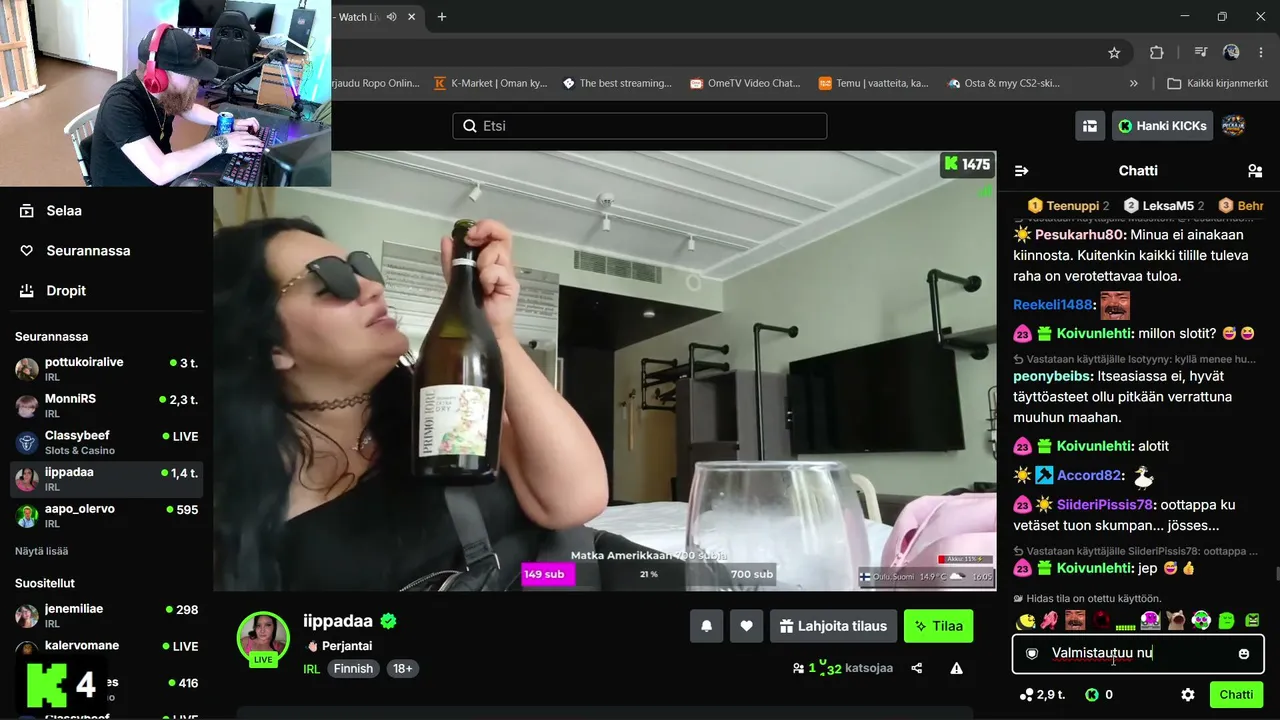Open iippadaa profile avatar with LIVE badge
The width and height of the screenshot is (1280, 720).
point(263,638)
